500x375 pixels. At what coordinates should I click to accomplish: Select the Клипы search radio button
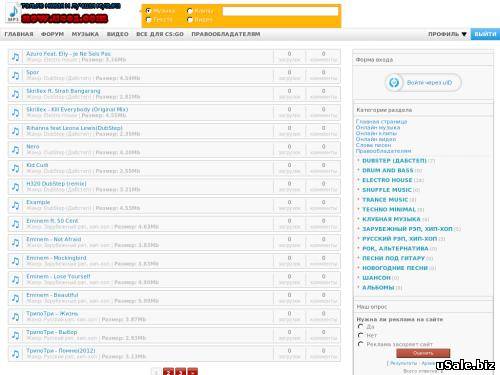(x=190, y=11)
